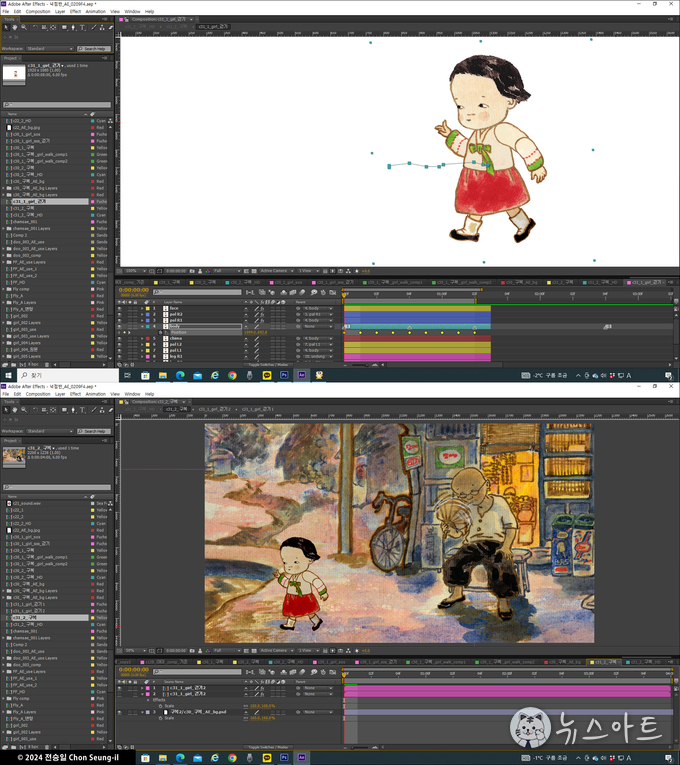Viewport: 680px width, 765px height.
Task: Open Photoshop from the upper taskbar
Action: 284,375
